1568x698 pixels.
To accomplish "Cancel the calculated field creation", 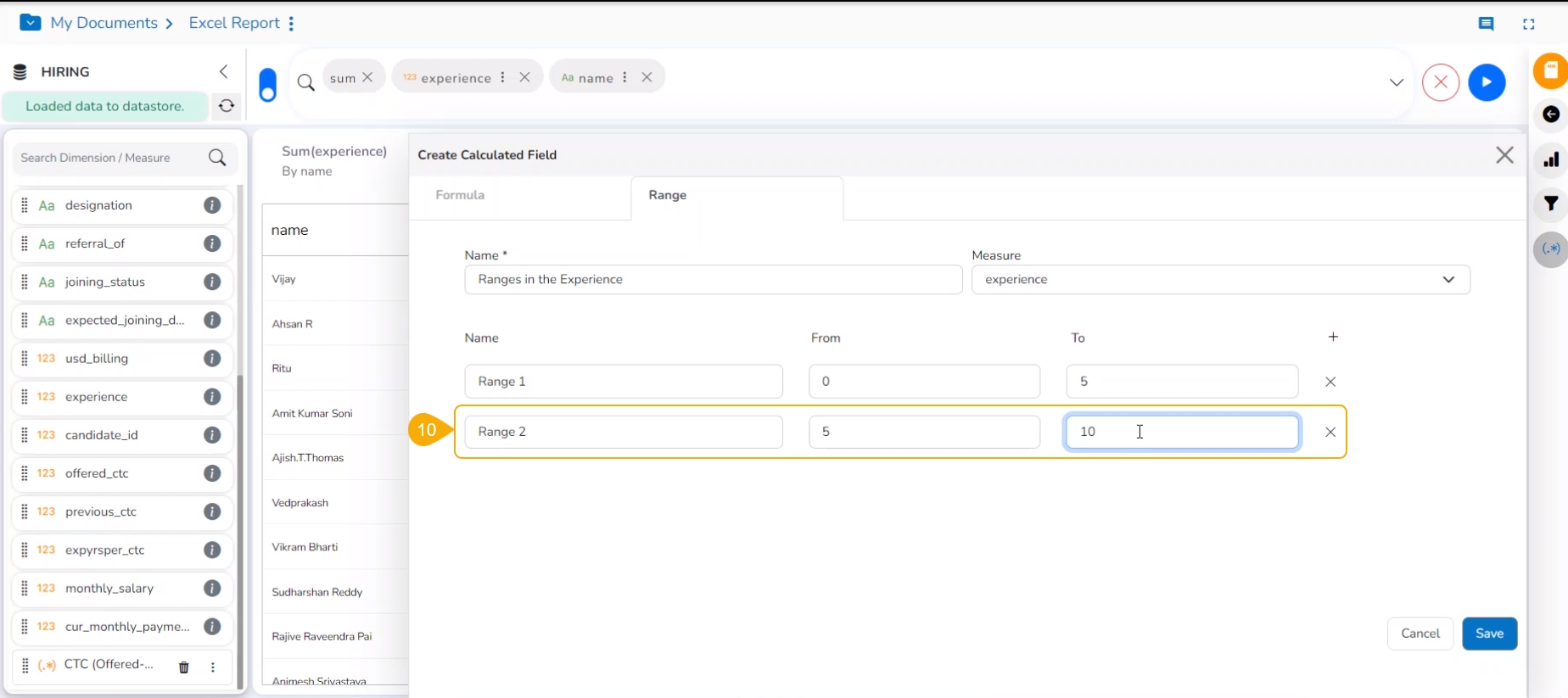I will [1420, 634].
